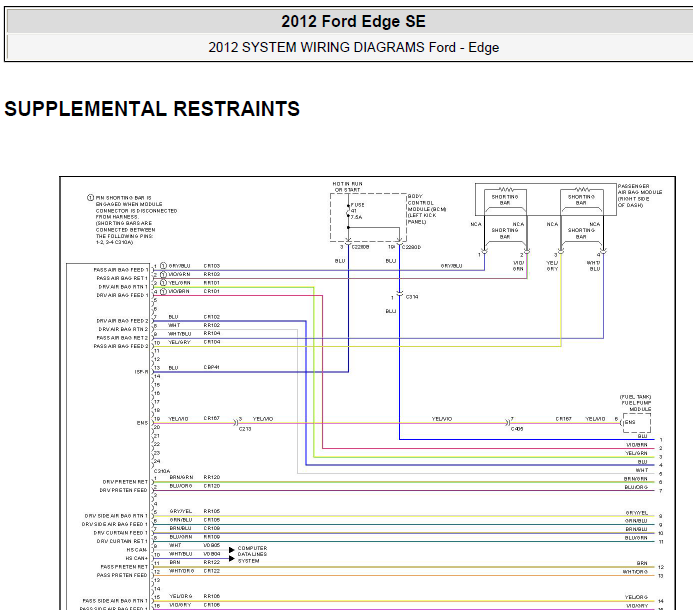Click circuit code 'CR120'
This screenshot has height=610, width=693.
[x=212, y=486]
